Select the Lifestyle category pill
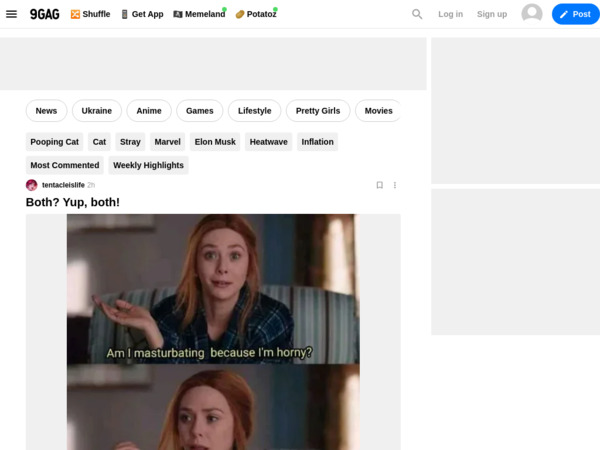The width and height of the screenshot is (600, 450). point(254,111)
